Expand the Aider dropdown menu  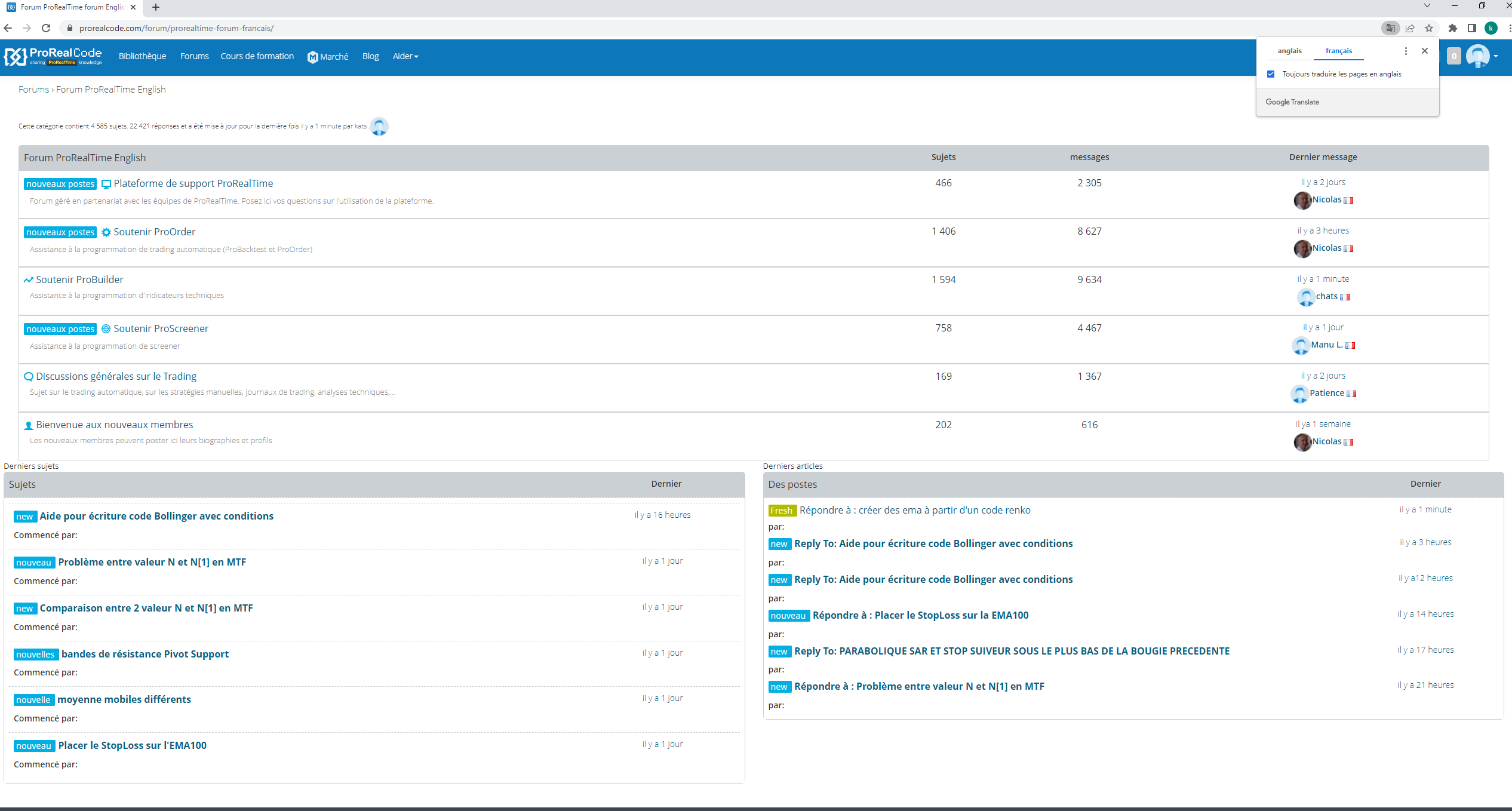(x=405, y=56)
